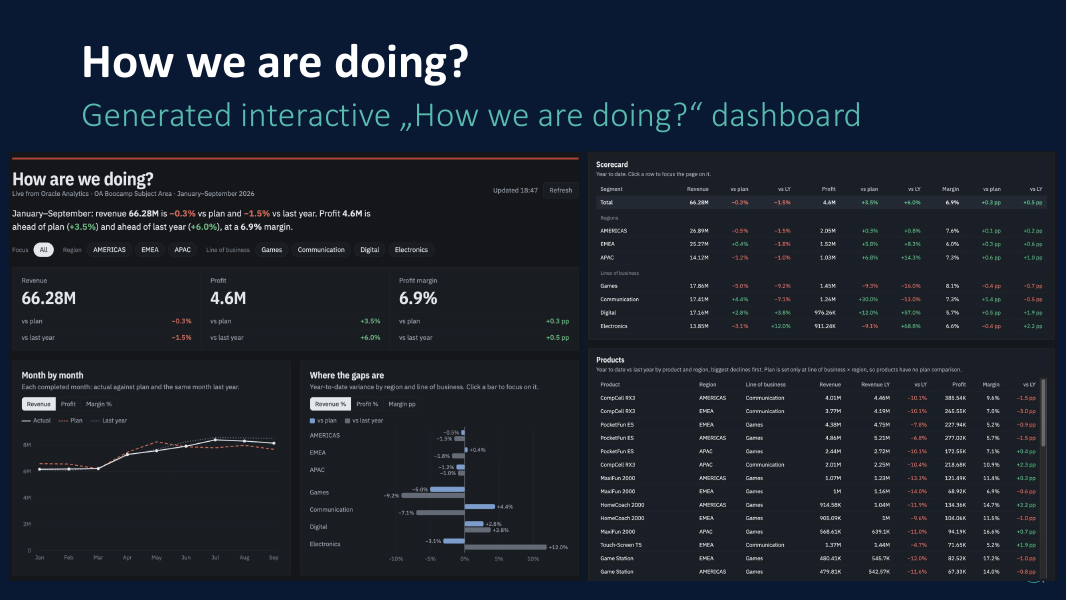1067x600 pixels.
Task: Click the 4.6M Profit card value
Action: tap(228, 298)
